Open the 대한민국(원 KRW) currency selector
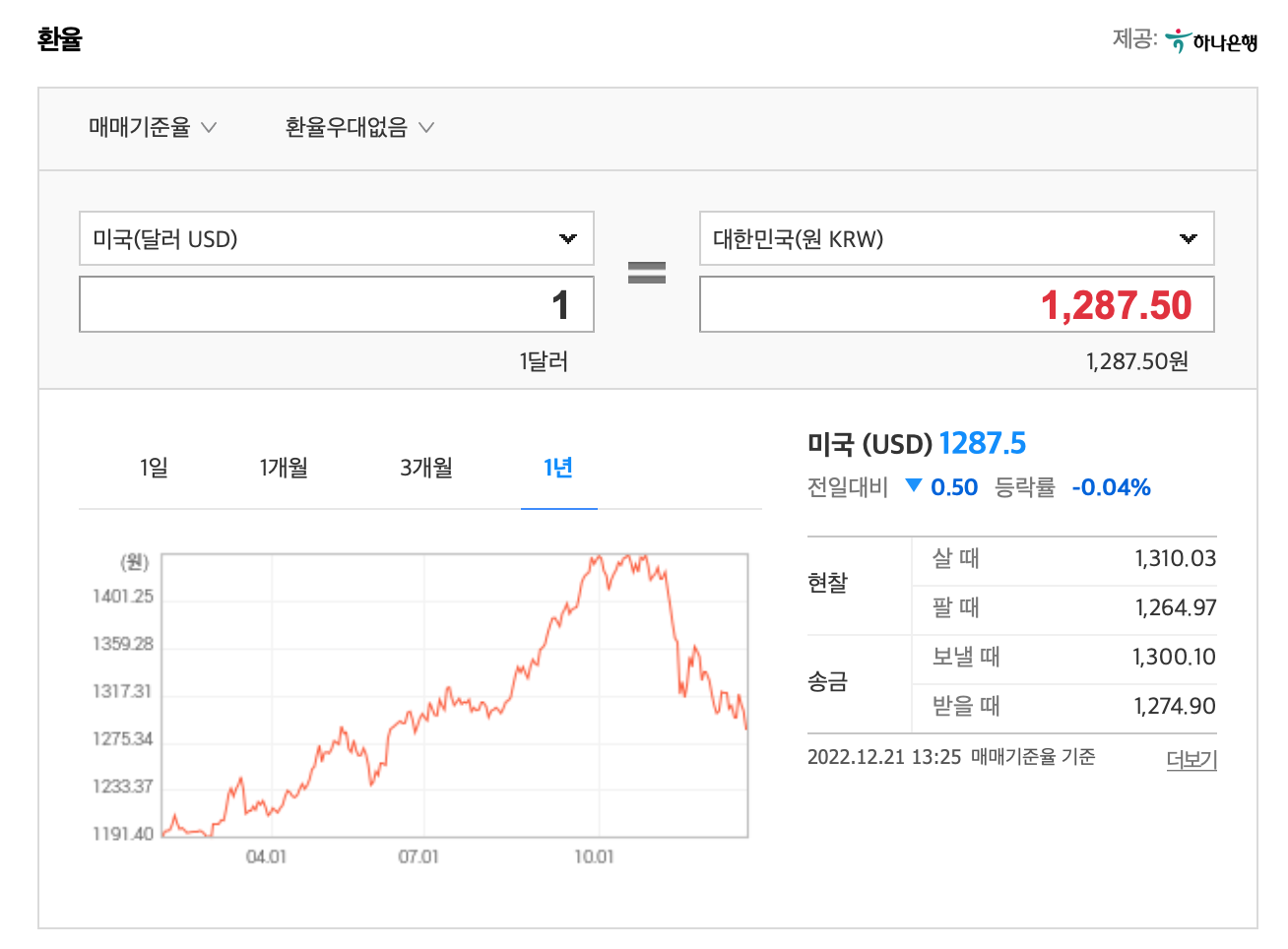The height and width of the screenshot is (949, 1288). [956, 239]
